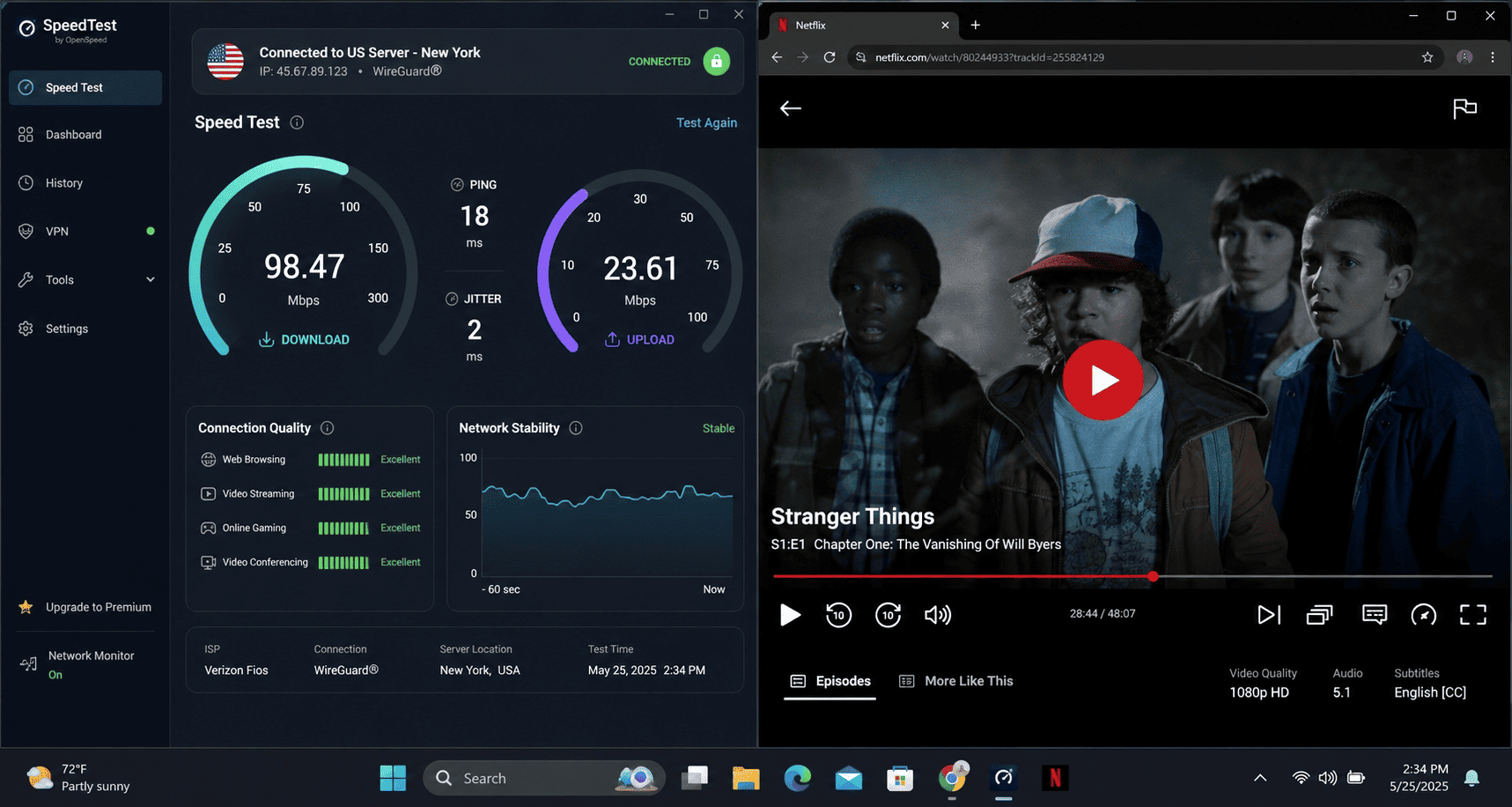Click the netflix.com address bar
The width and height of the screenshot is (1512, 807).
pyautogui.click(x=1145, y=57)
